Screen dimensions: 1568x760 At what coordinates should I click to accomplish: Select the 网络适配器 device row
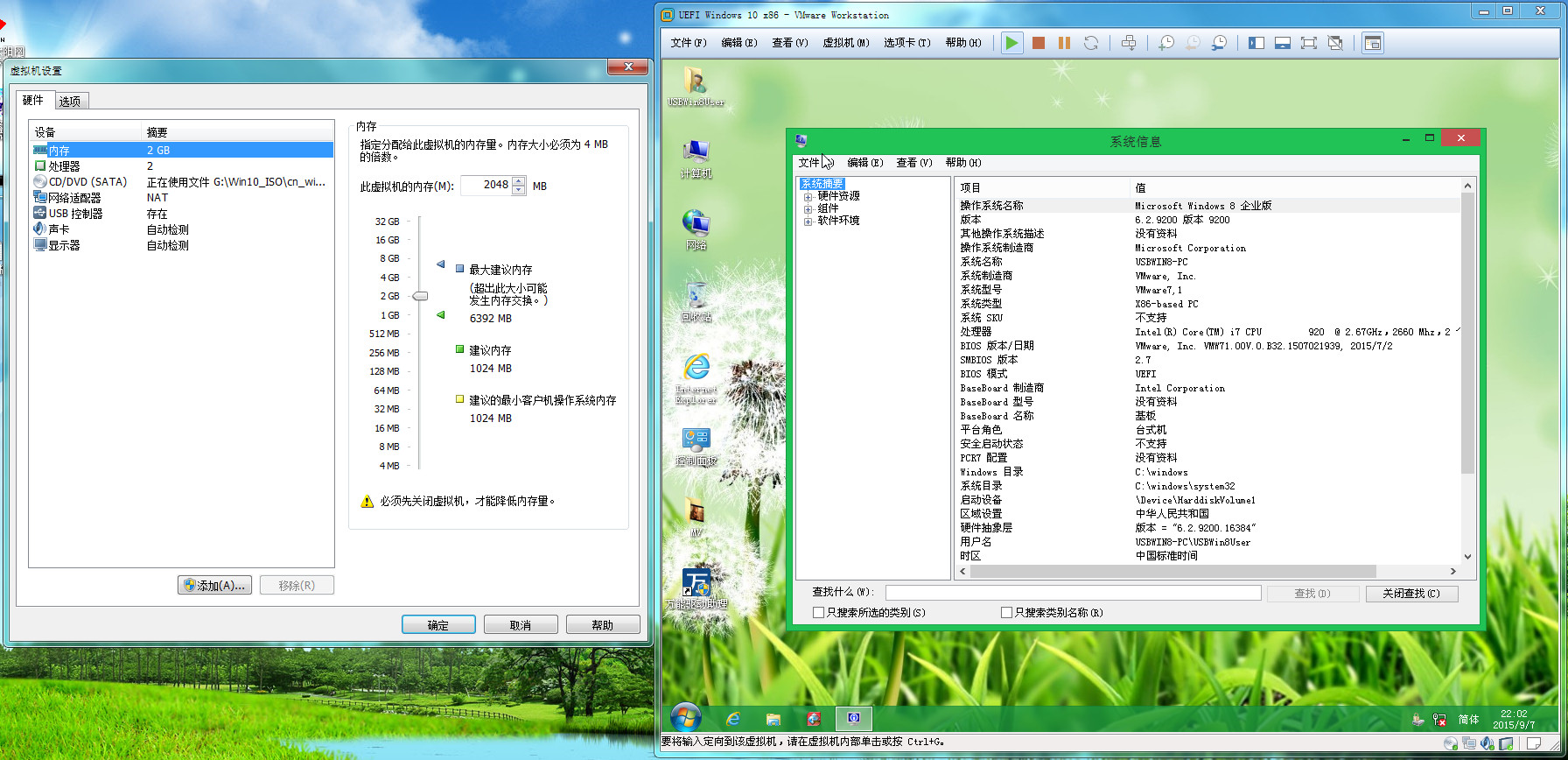point(182,198)
